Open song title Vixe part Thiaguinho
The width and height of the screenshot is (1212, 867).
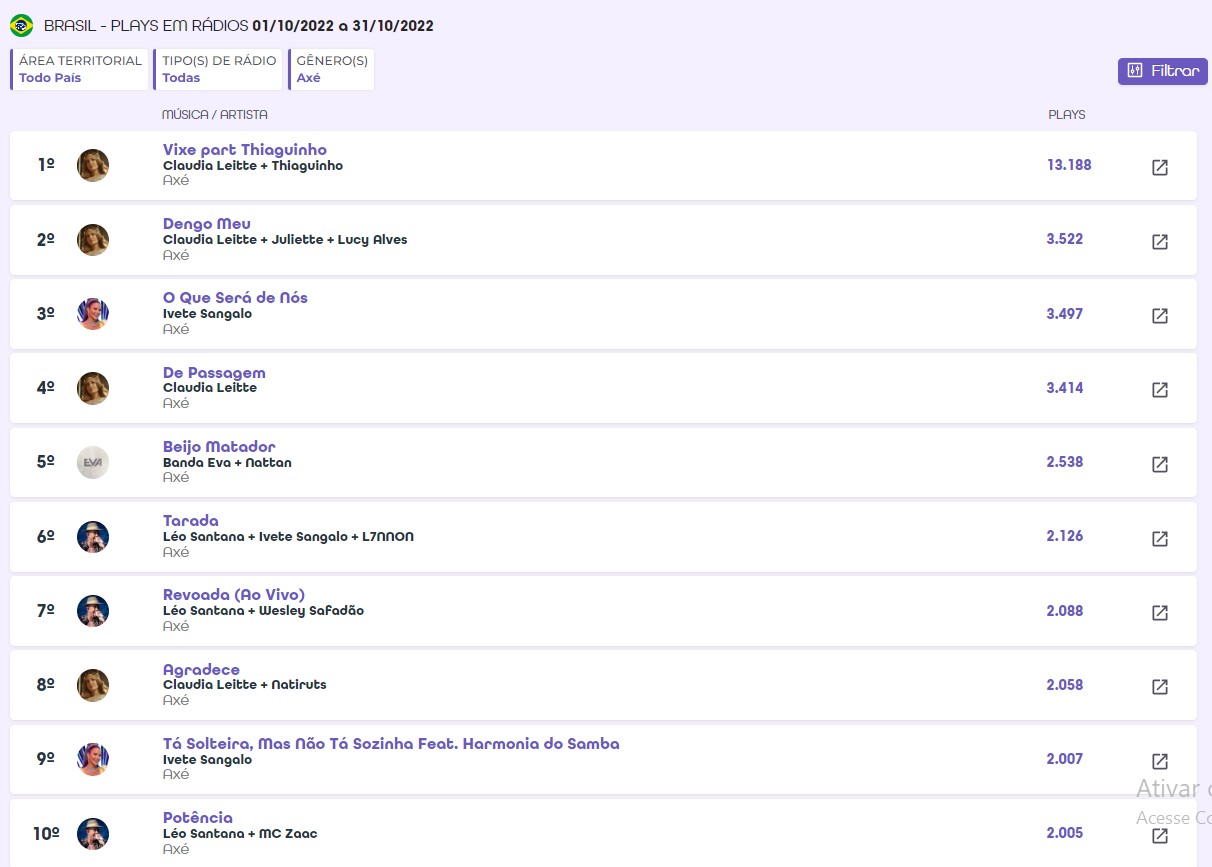pyautogui.click(x=245, y=150)
